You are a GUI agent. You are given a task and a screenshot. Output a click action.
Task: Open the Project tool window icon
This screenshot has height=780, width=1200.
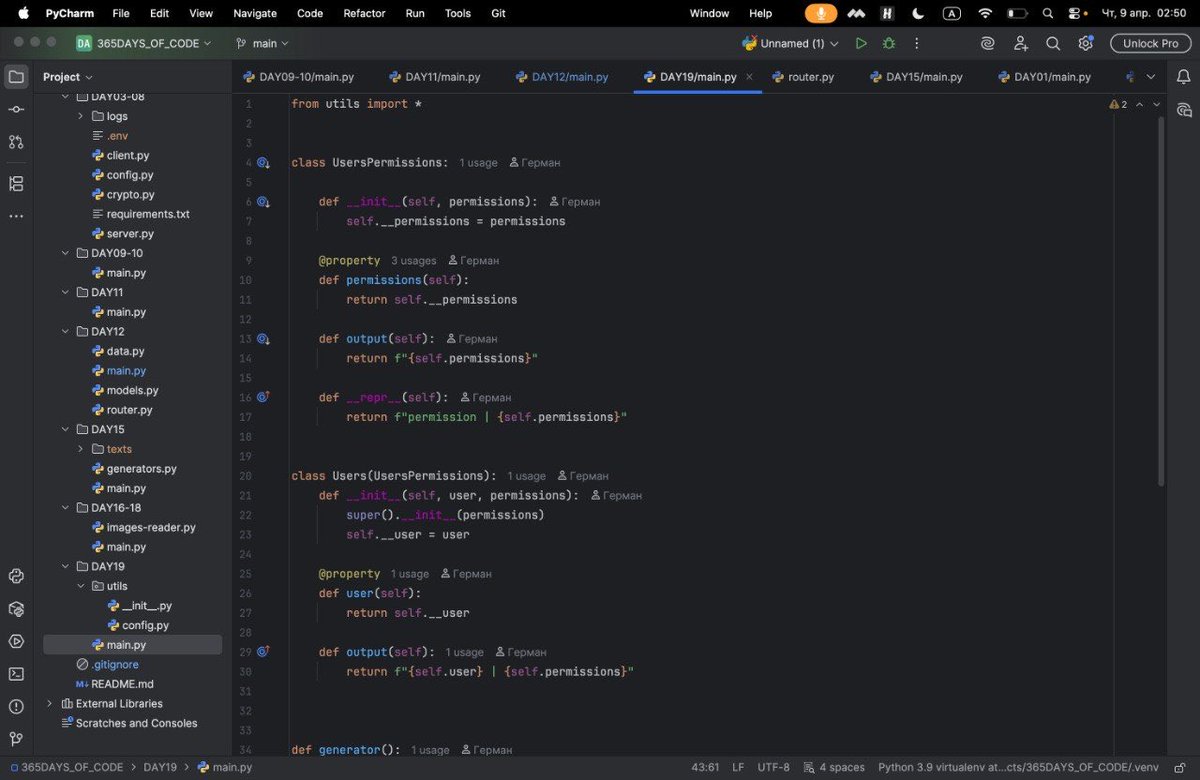tap(16, 77)
